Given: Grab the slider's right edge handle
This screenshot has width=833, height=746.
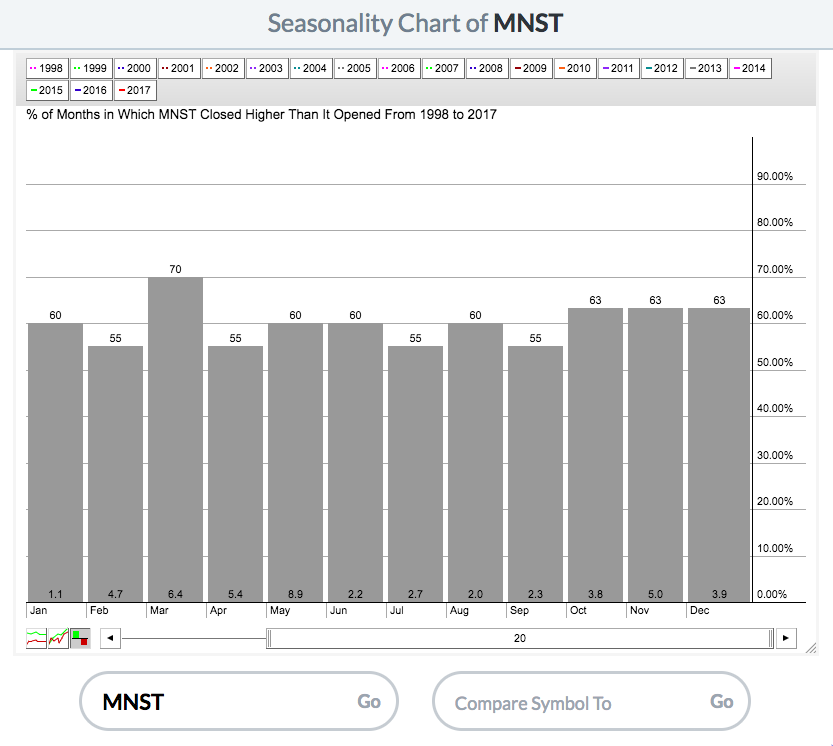Looking at the screenshot, I should pyautogui.click(x=771, y=638).
